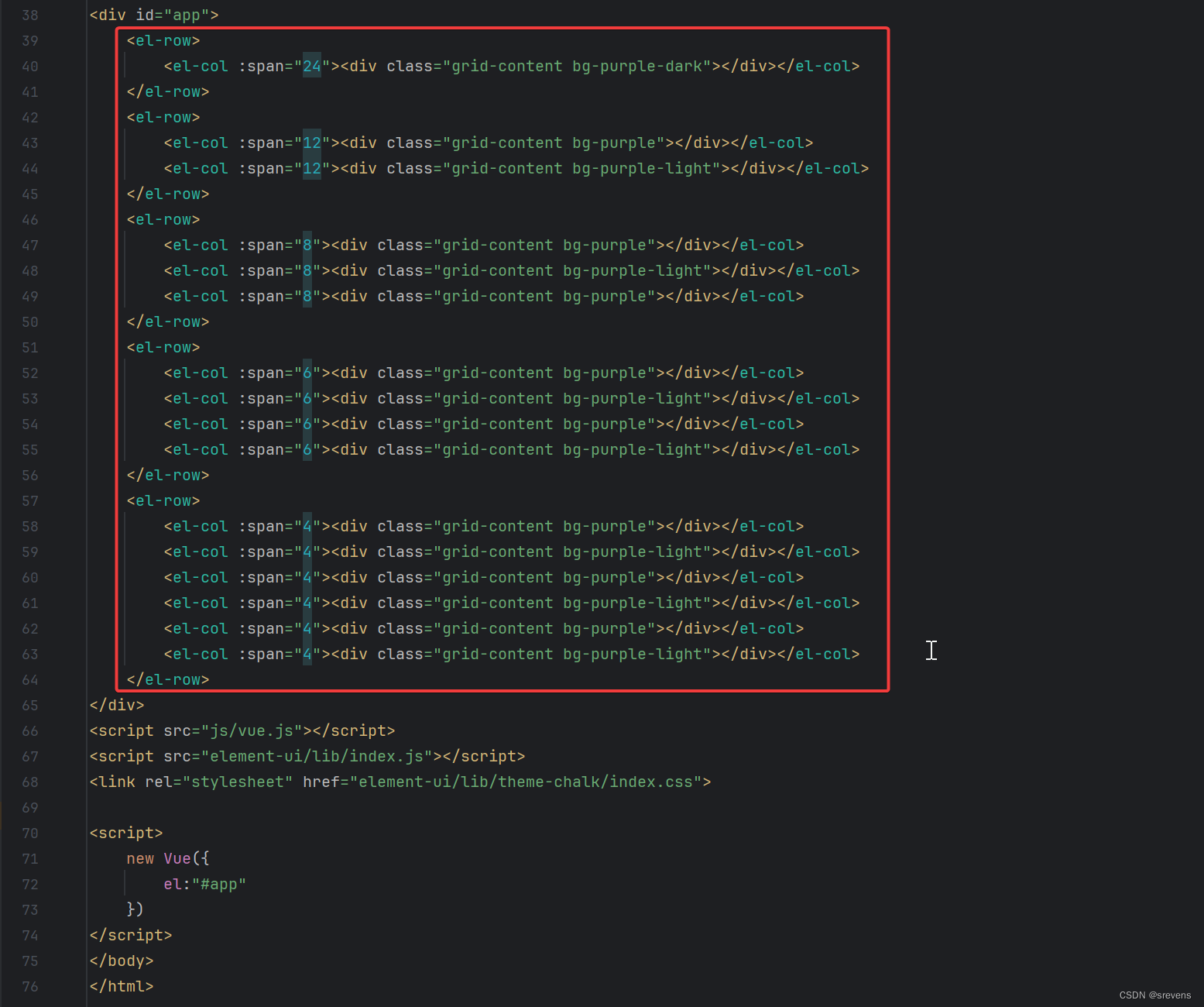
Task: Click the "element-ui/lib/theme-chalk/index.css" href string
Action: tap(526, 782)
